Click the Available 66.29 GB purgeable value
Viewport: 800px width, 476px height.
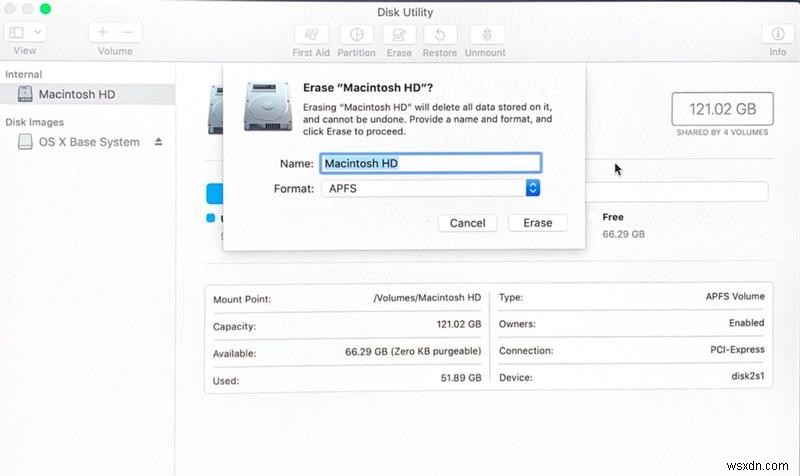pos(413,351)
